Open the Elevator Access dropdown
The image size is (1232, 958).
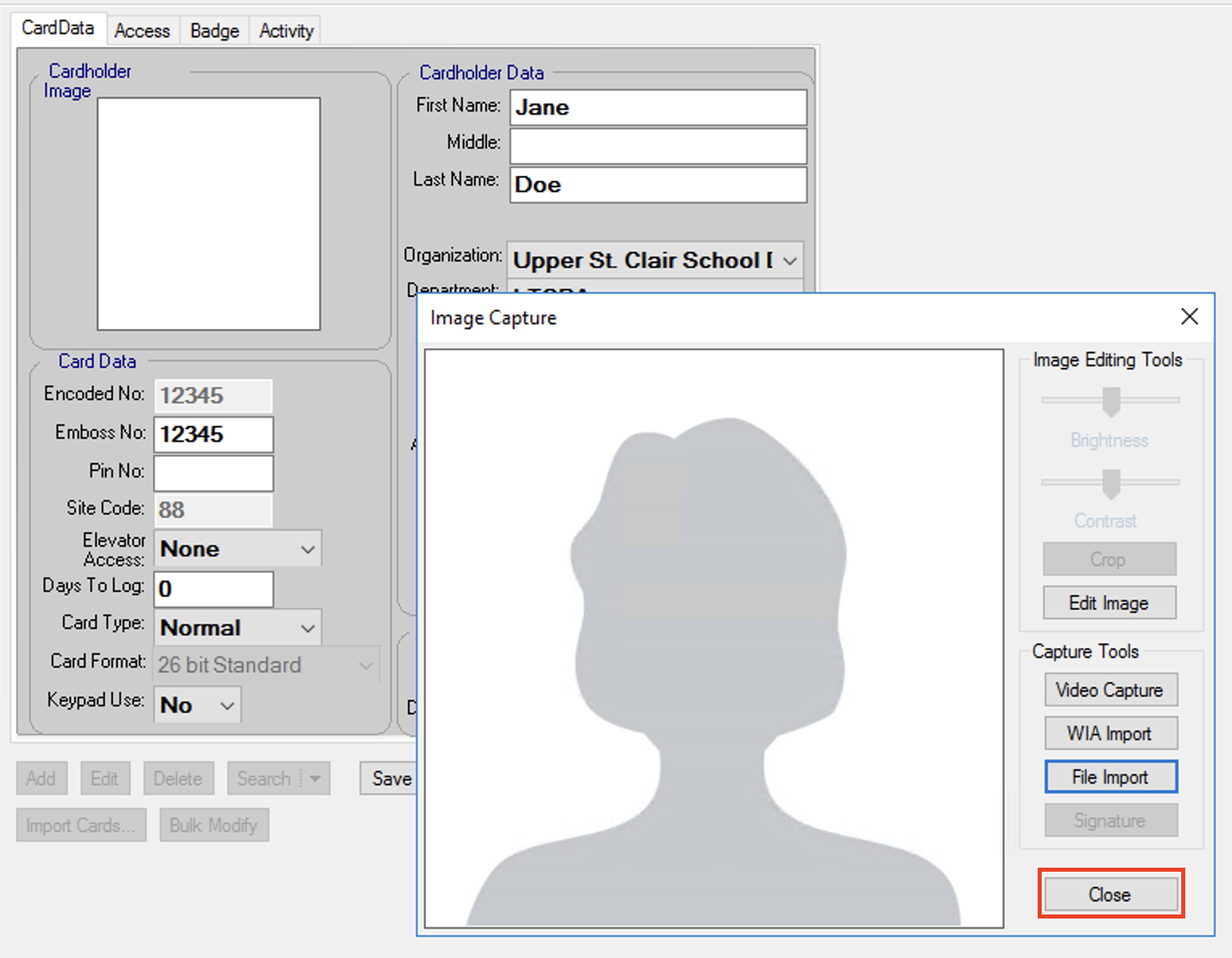tap(307, 549)
